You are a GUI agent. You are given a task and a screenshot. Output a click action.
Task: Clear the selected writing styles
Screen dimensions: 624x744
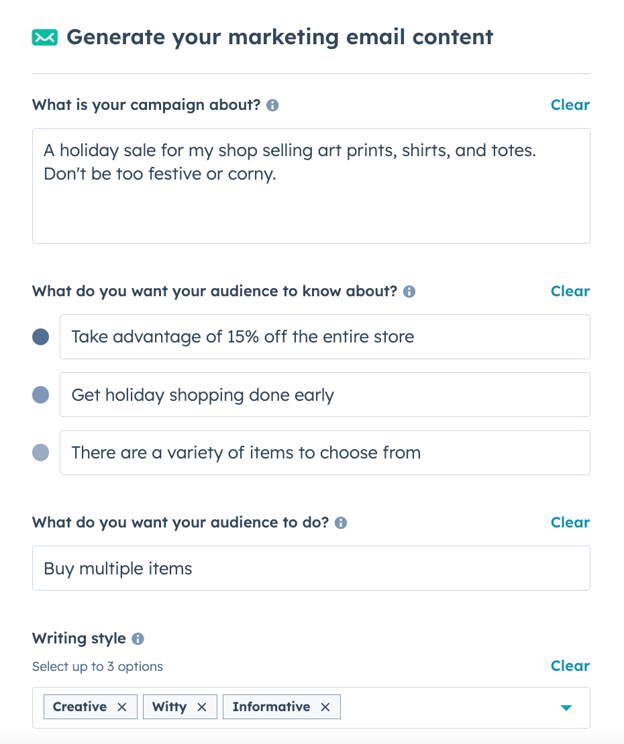[x=570, y=666]
